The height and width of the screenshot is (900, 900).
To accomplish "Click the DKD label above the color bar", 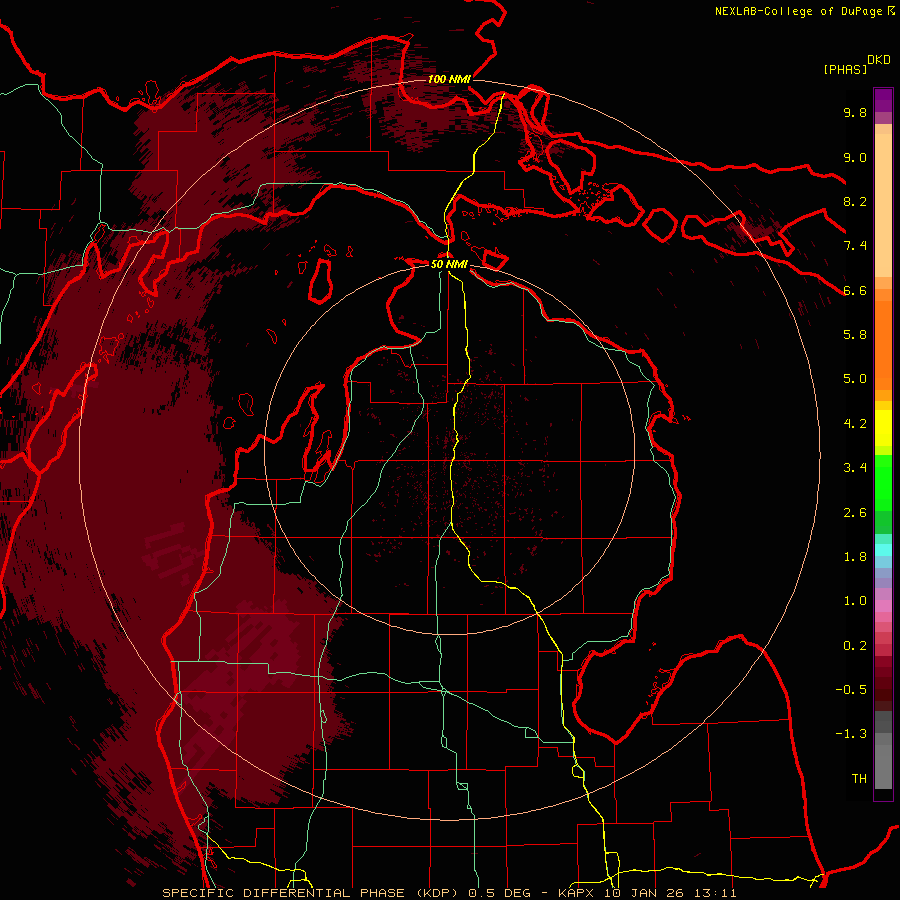I will [x=878, y=60].
